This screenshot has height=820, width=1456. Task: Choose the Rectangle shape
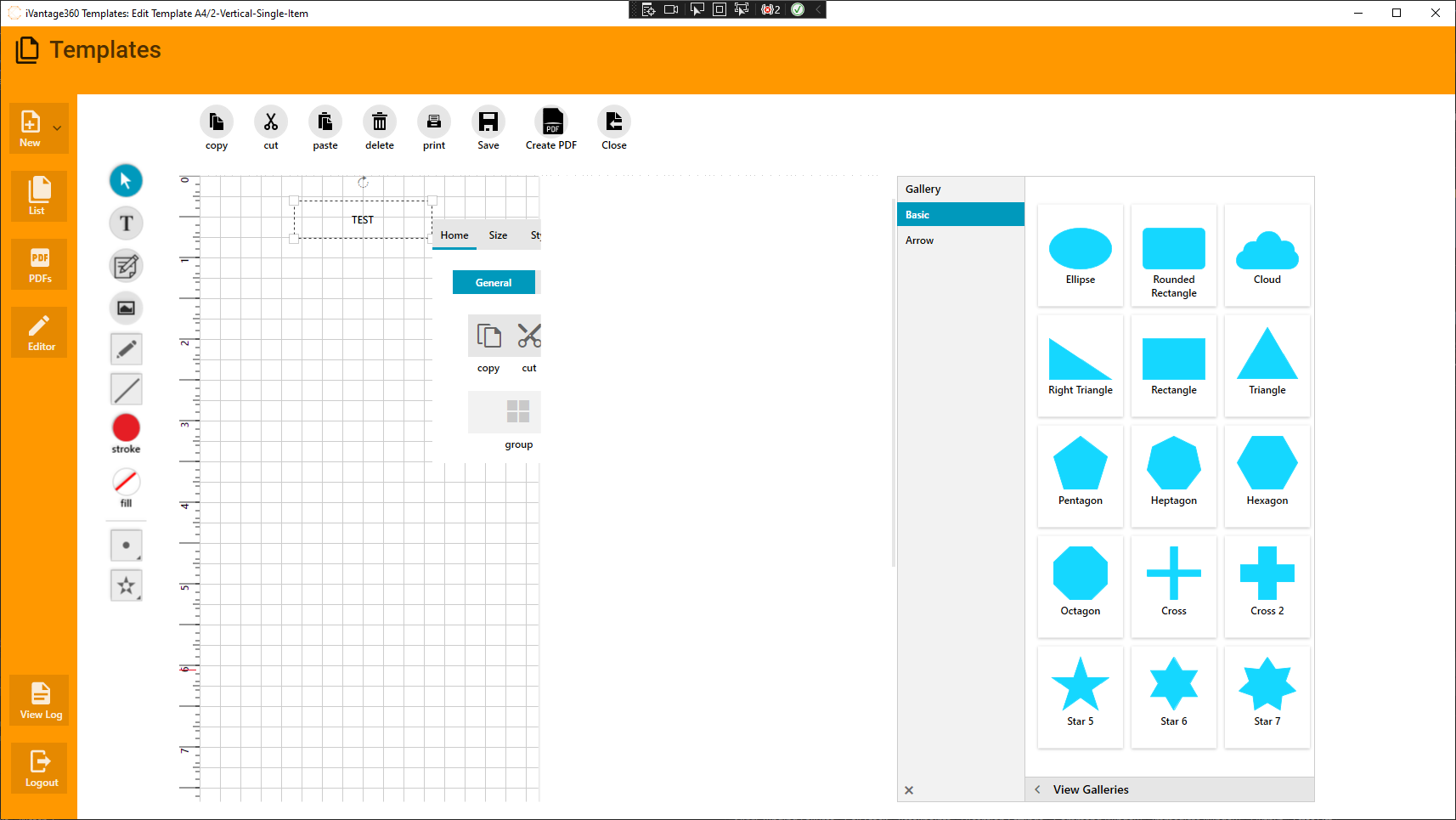1174,365
